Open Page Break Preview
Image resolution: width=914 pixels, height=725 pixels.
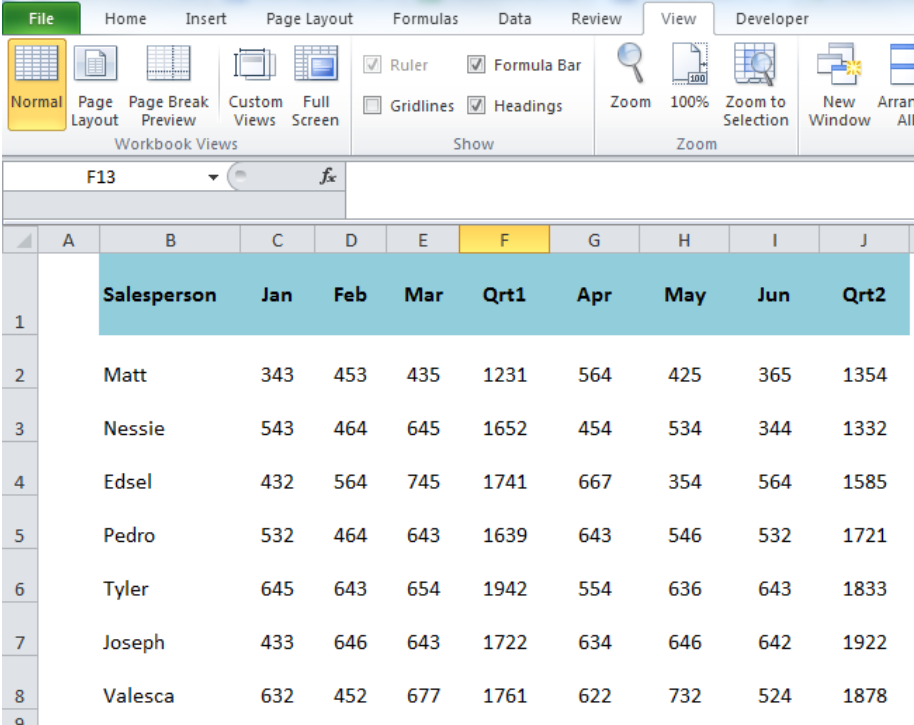click(x=168, y=85)
